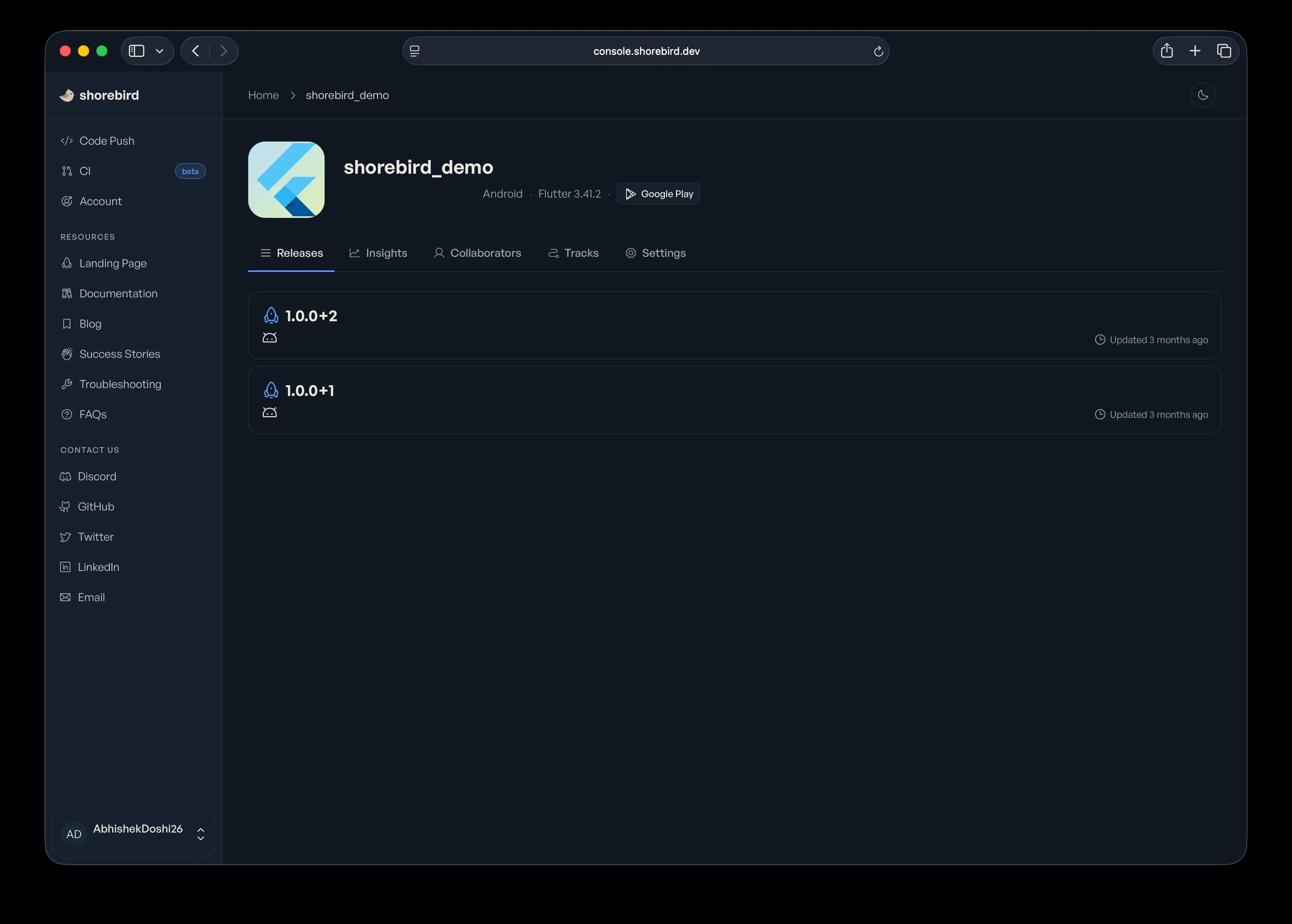The image size is (1292, 924).
Task: Click the FAQs question mark icon
Action: (x=66, y=413)
